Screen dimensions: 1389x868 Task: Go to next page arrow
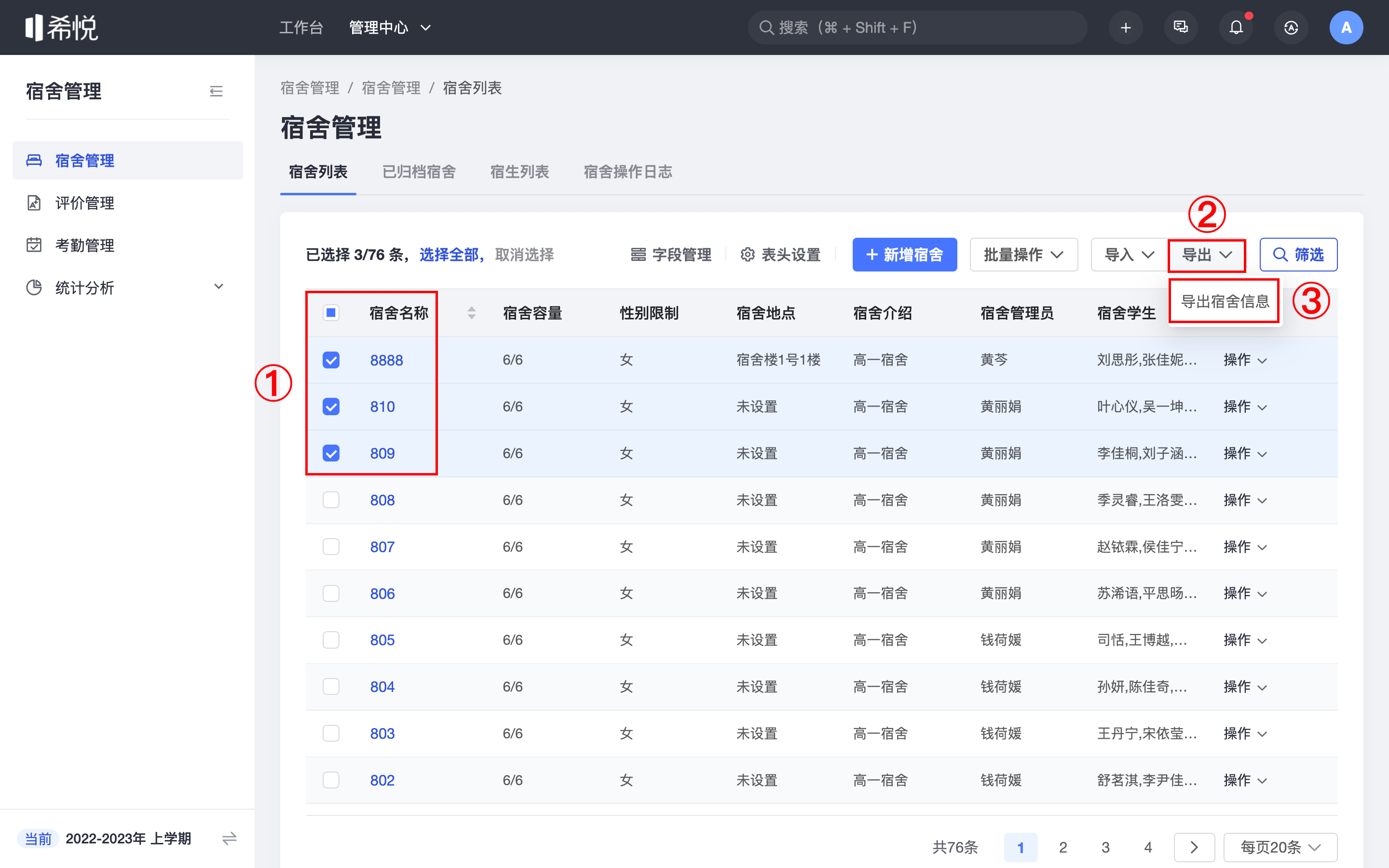click(1194, 847)
